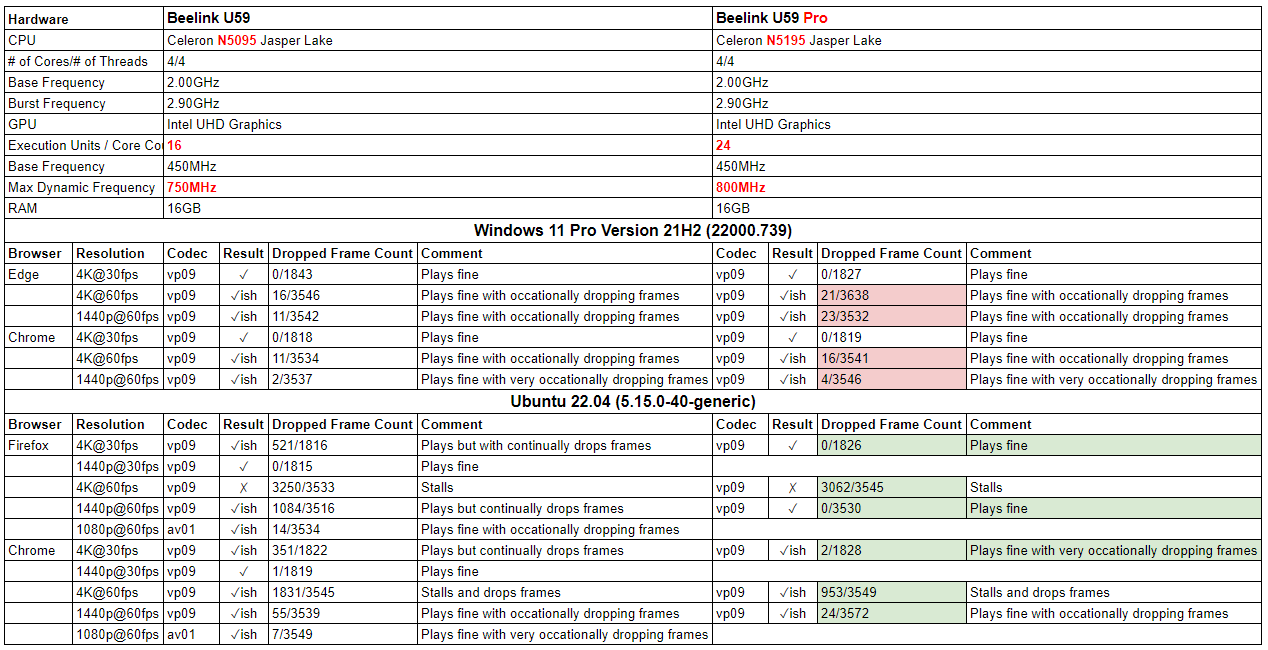Screen dimensions: 1268x650
Task: Select the "11/3542" dropped frame cell
Action: point(344,317)
